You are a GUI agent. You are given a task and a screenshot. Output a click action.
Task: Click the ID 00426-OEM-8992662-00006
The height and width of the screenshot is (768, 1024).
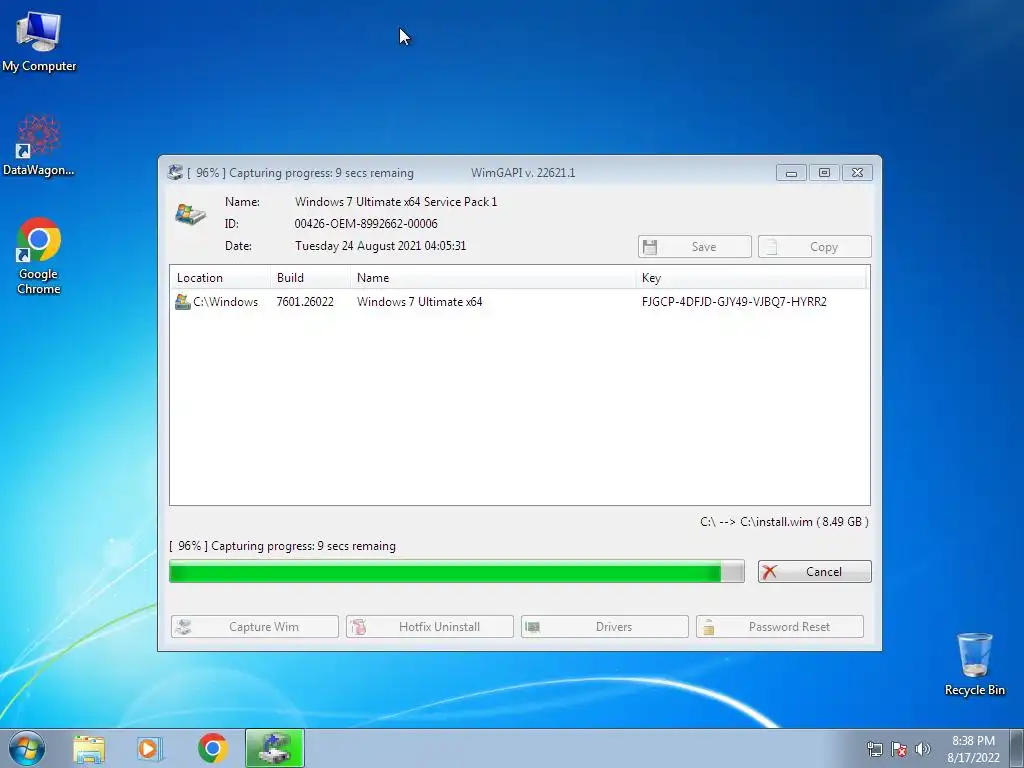(x=366, y=223)
